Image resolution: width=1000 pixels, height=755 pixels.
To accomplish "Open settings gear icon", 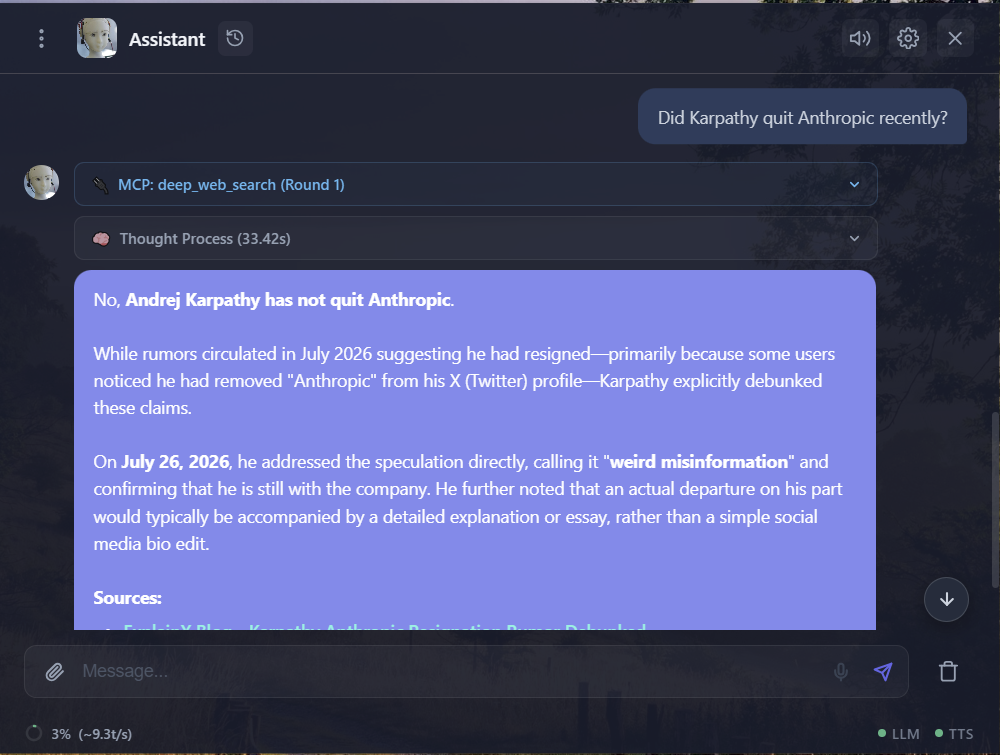I will tap(908, 38).
